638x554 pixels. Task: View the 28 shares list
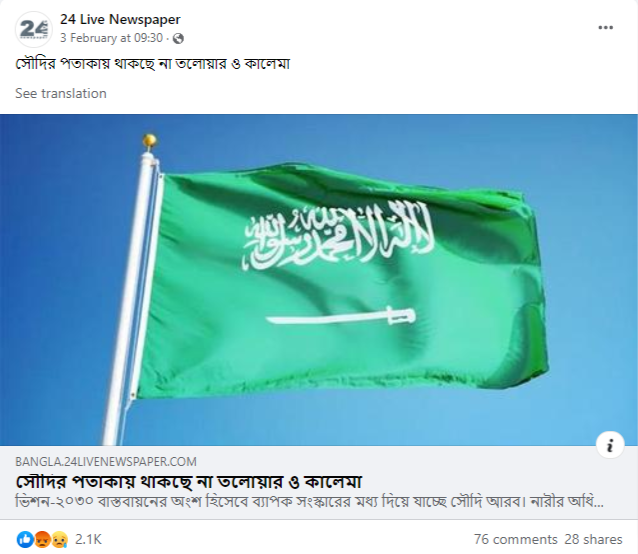click(593, 539)
